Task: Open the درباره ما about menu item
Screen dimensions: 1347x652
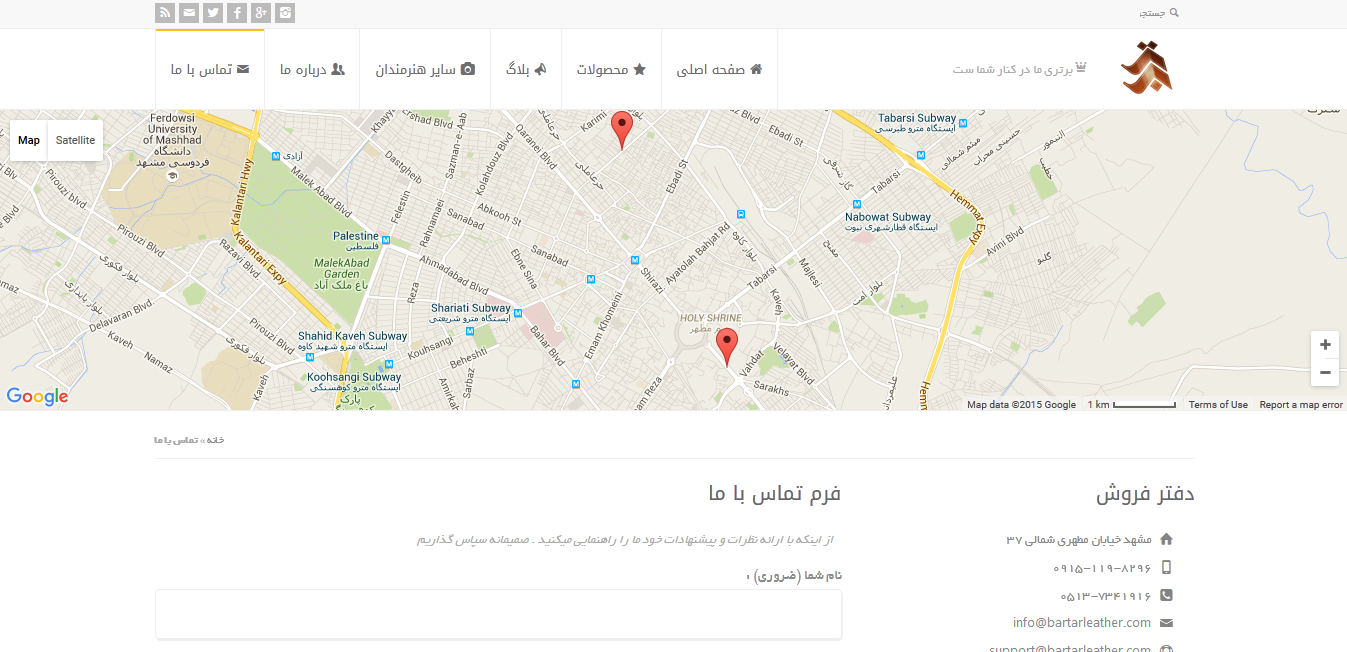Action: (312, 69)
